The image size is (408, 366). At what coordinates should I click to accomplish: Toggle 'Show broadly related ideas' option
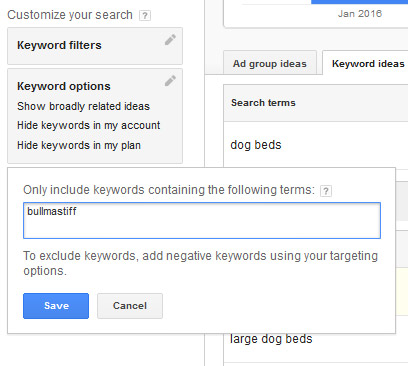pyautogui.click(x=83, y=106)
